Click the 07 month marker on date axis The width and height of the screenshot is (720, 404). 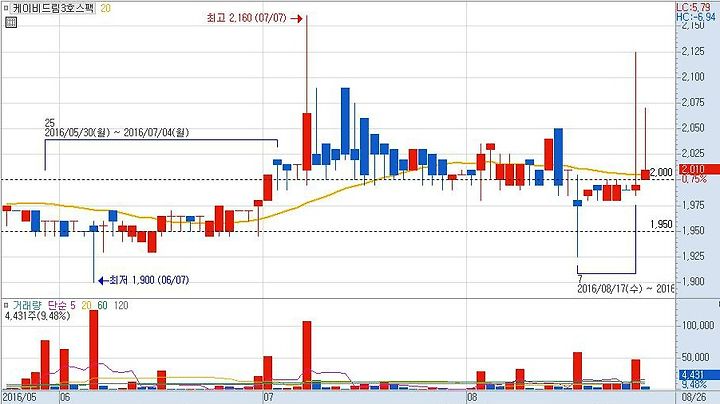tap(268, 397)
